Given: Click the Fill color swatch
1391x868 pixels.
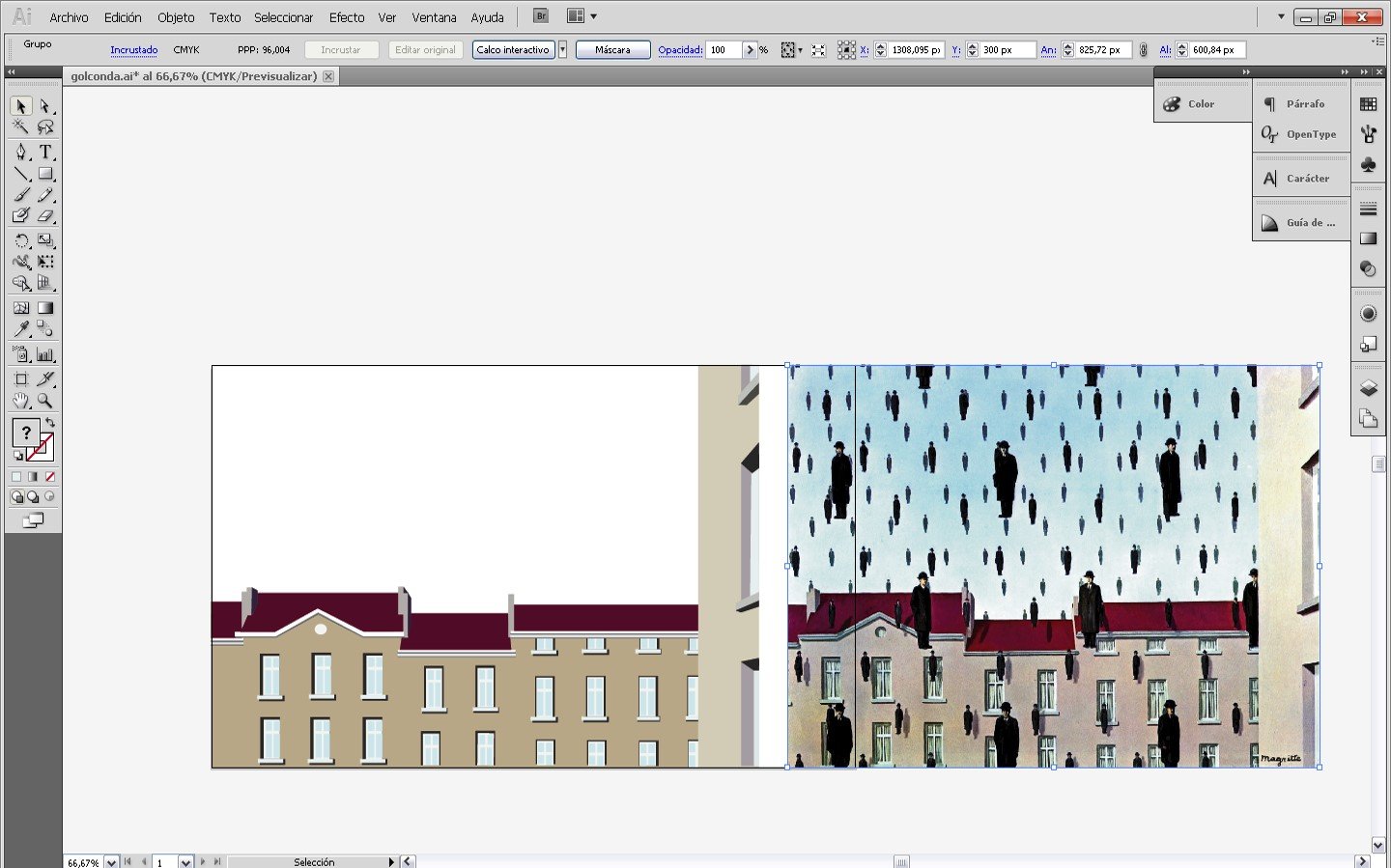Looking at the screenshot, I should tap(26, 432).
